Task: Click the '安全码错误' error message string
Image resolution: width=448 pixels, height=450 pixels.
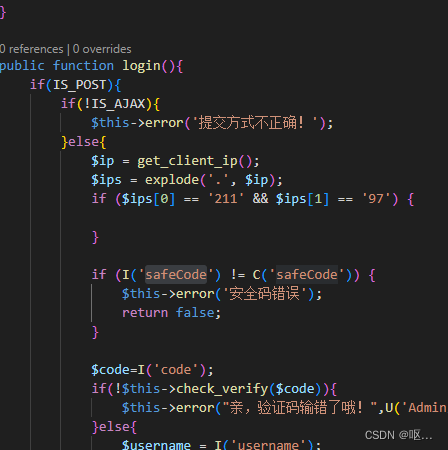Action: pos(264,294)
